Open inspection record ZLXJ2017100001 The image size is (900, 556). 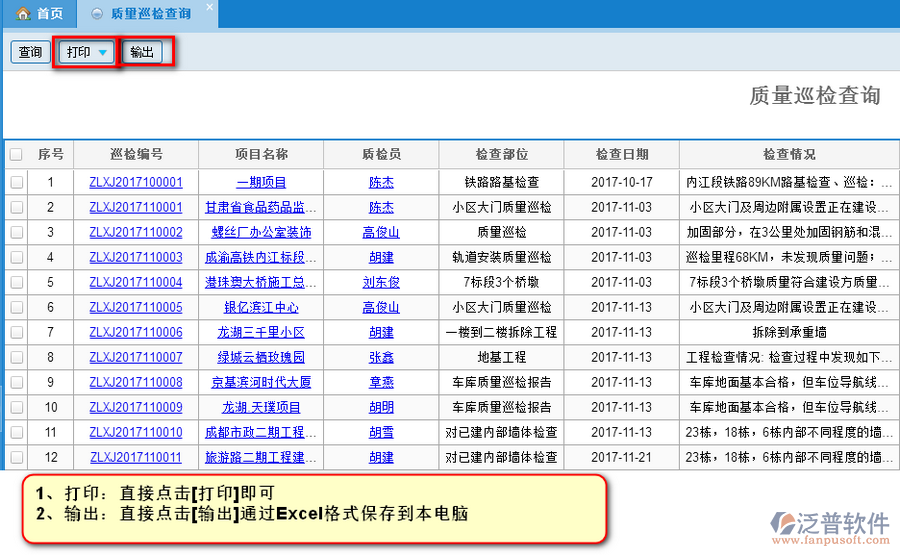click(136, 182)
